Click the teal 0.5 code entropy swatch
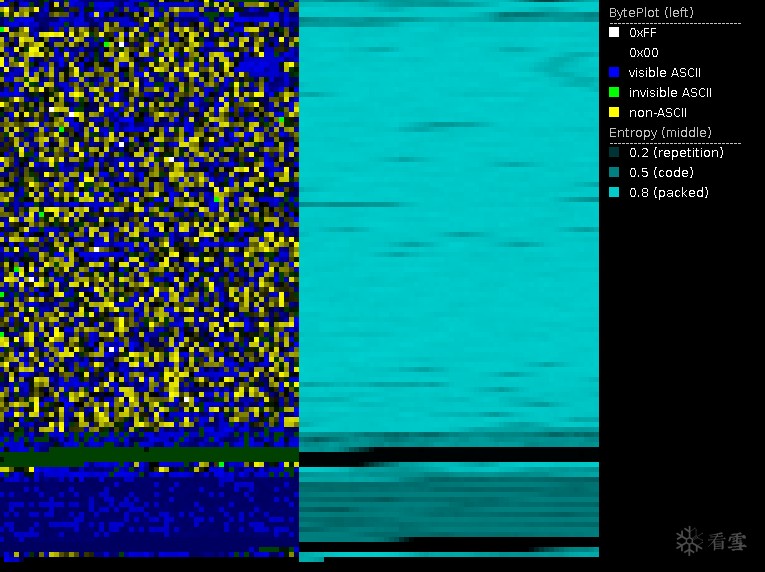Viewport: 765px width, 572px height. (x=614, y=172)
